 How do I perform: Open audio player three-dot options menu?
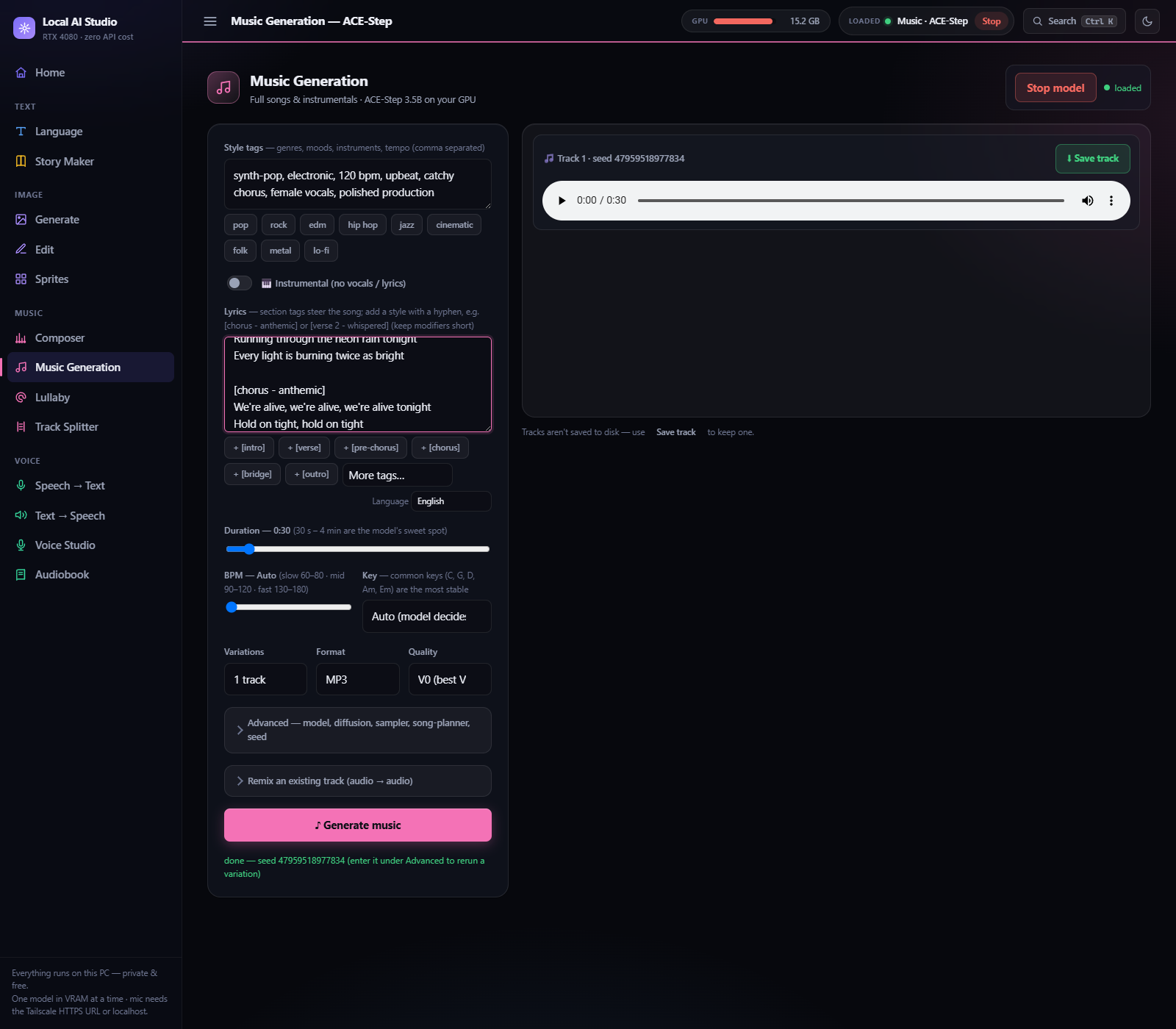point(1111,201)
